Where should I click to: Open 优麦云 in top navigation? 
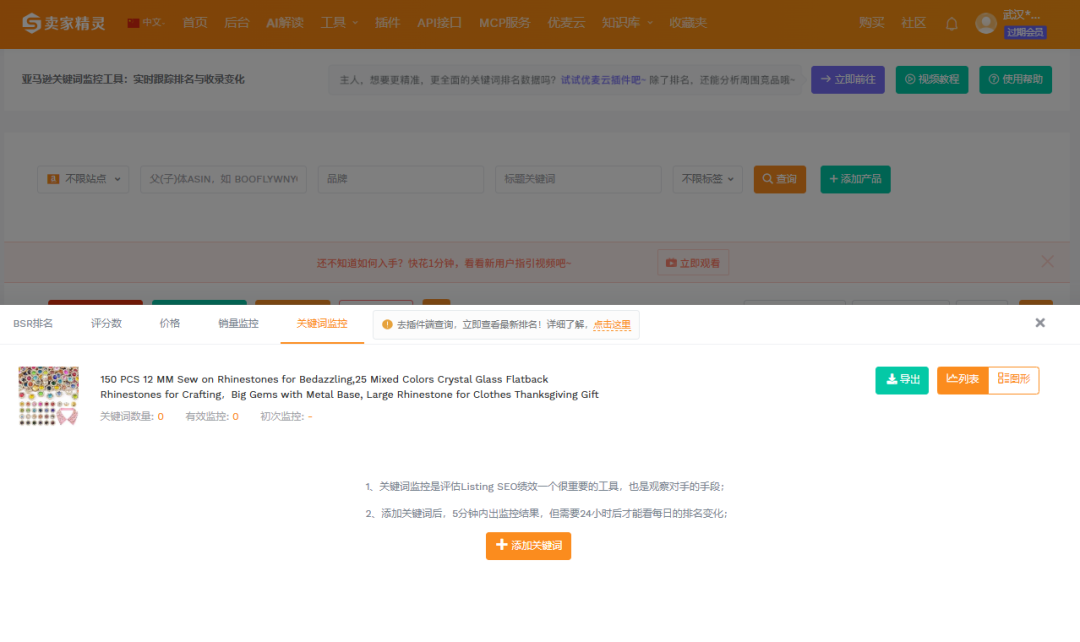click(566, 23)
